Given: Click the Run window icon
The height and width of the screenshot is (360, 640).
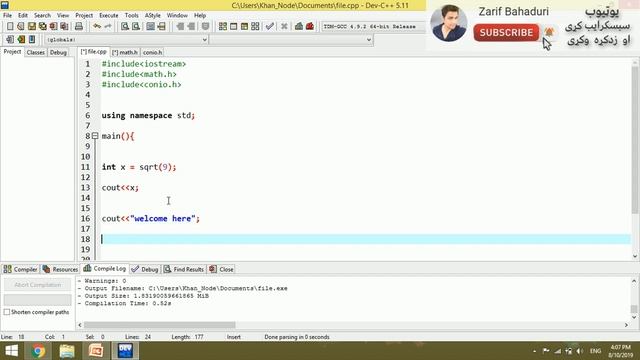Looking at the screenshot, I should [233, 27].
